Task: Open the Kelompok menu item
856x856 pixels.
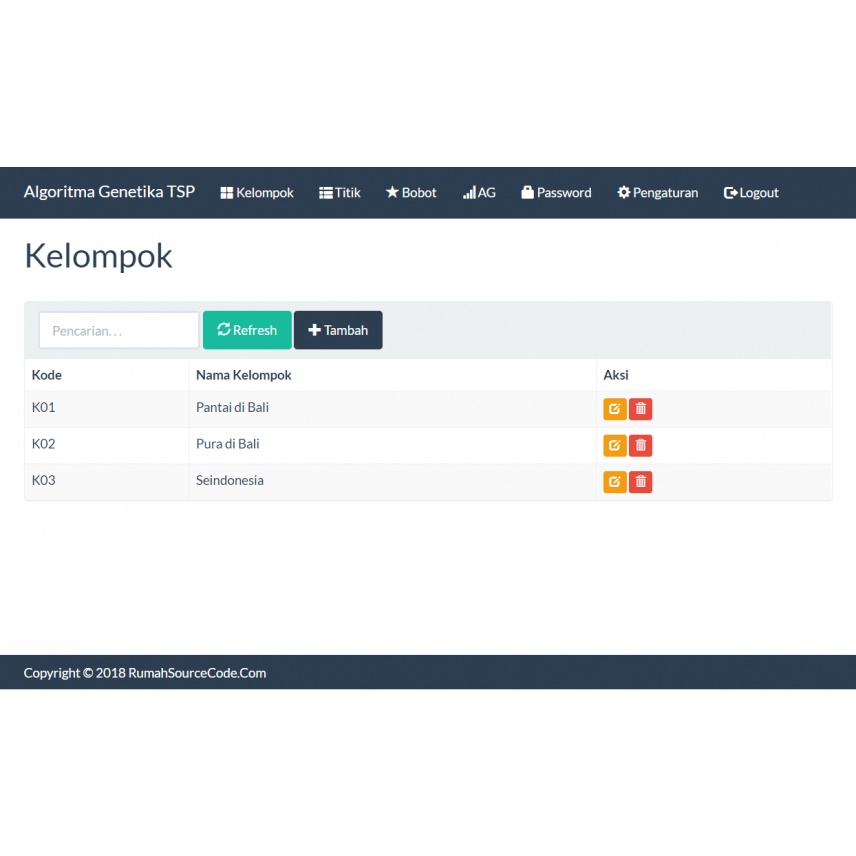Action: tap(257, 193)
